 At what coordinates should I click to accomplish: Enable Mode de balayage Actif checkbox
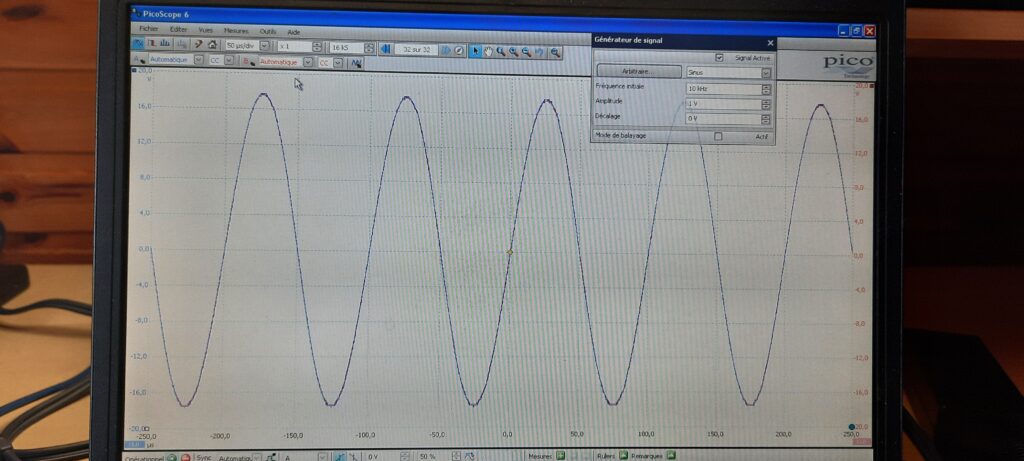click(718, 136)
